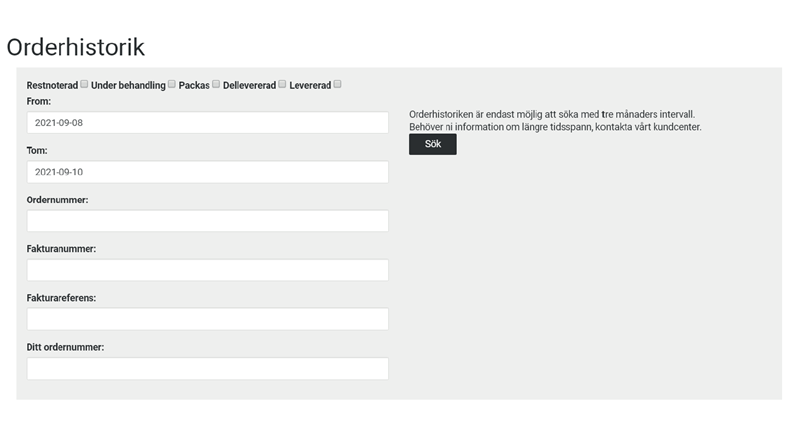Click the "Ditt ordernummer:" label text

click(65, 347)
